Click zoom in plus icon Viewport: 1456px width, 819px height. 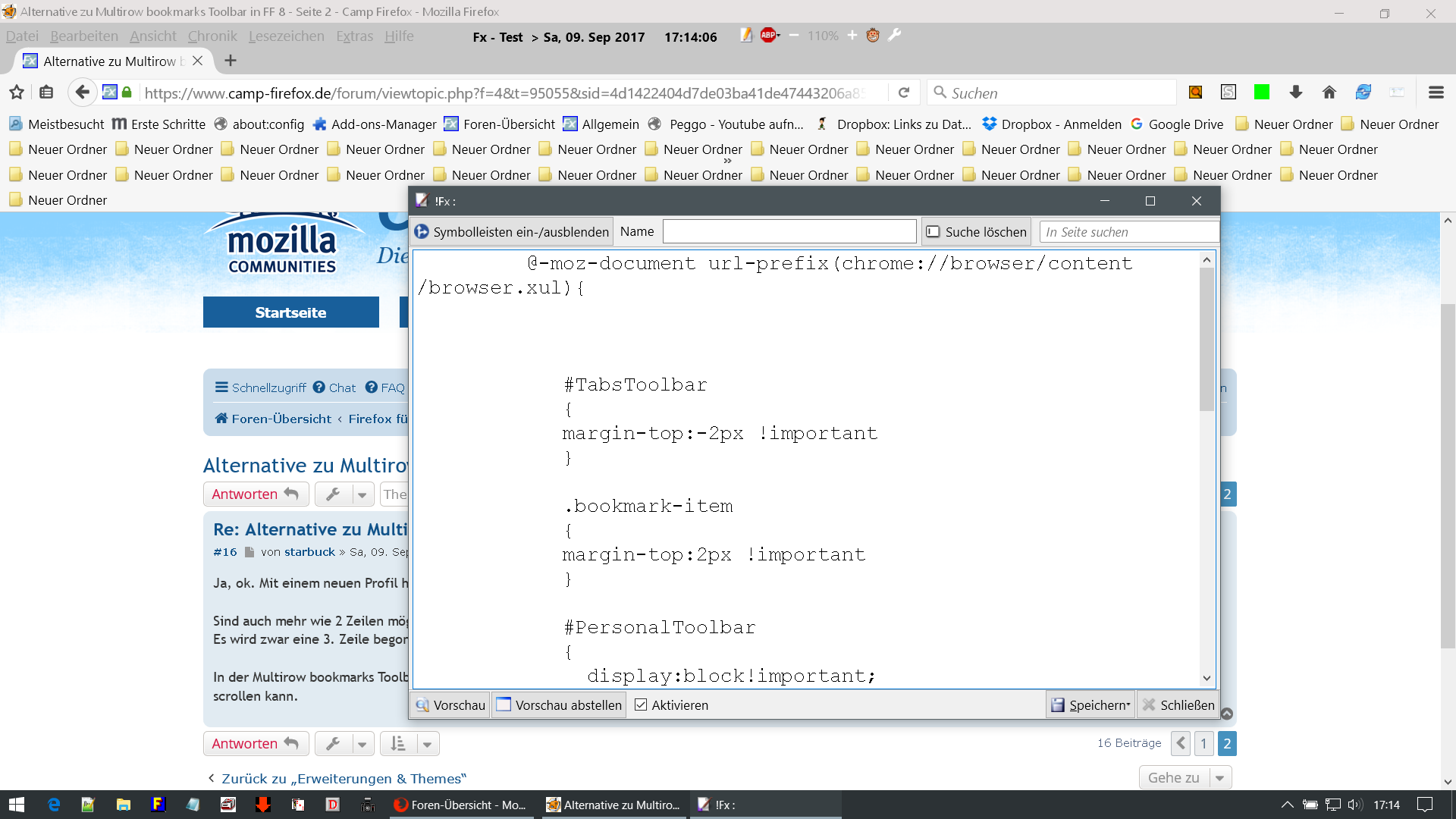point(852,36)
